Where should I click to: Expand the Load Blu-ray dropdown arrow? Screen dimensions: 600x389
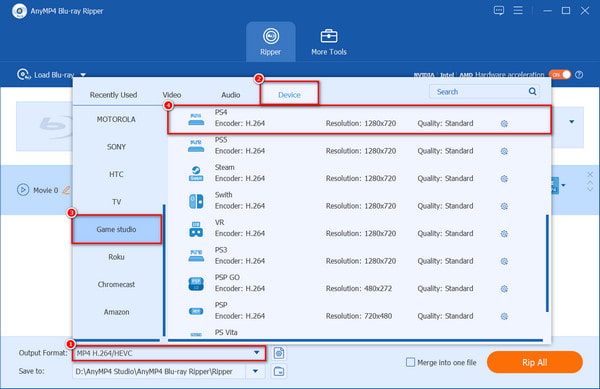[83, 75]
